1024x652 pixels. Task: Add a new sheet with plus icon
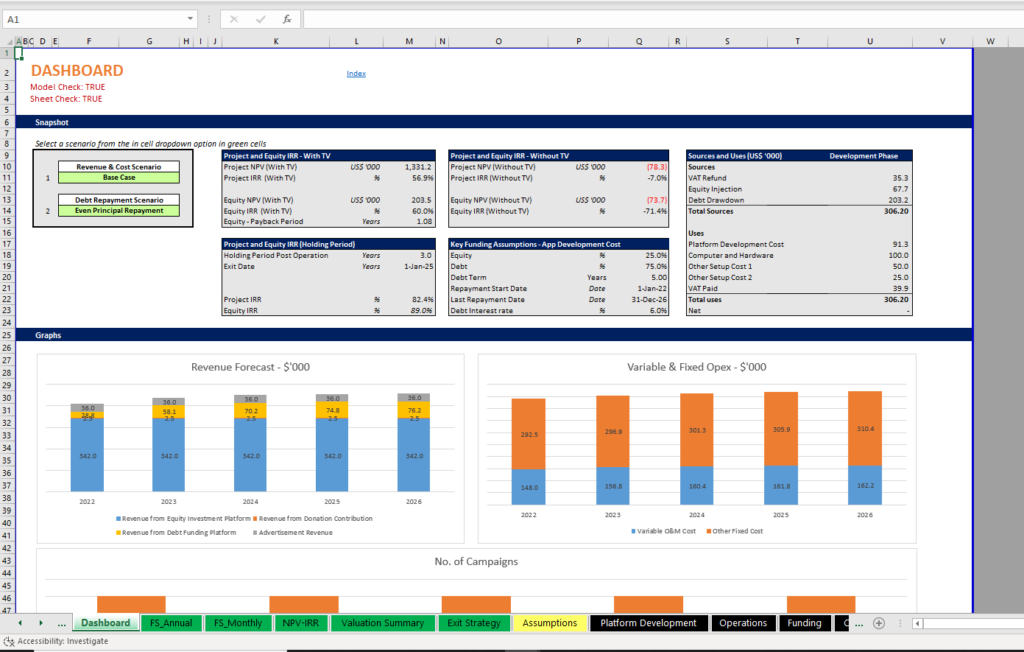879,623
